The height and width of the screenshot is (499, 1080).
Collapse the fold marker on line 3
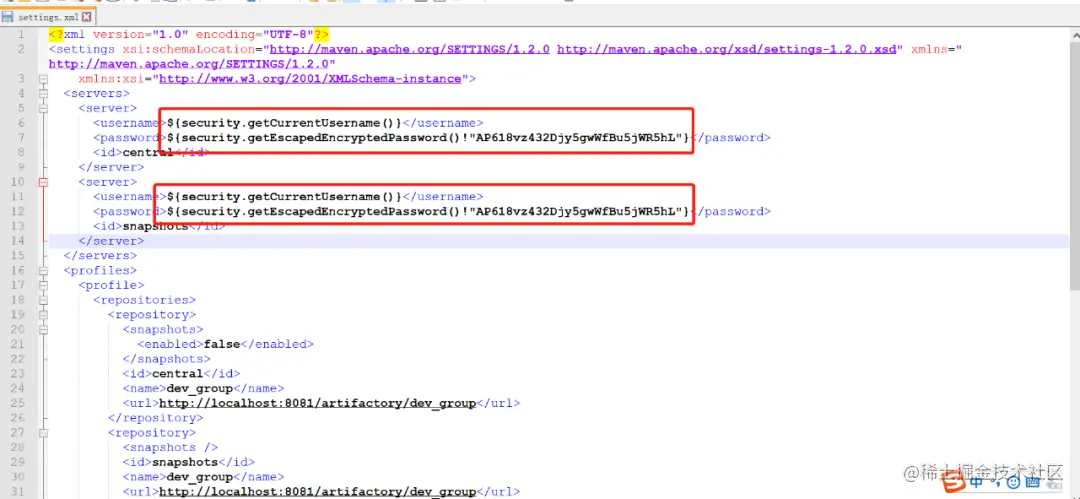(x=43, y=79)
